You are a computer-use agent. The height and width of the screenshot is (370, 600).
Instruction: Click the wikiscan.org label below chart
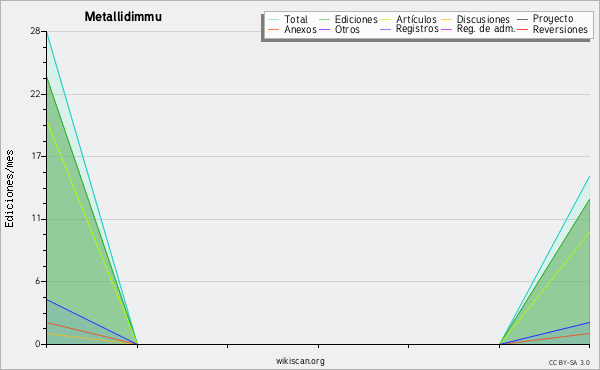(x=300, y=361)
